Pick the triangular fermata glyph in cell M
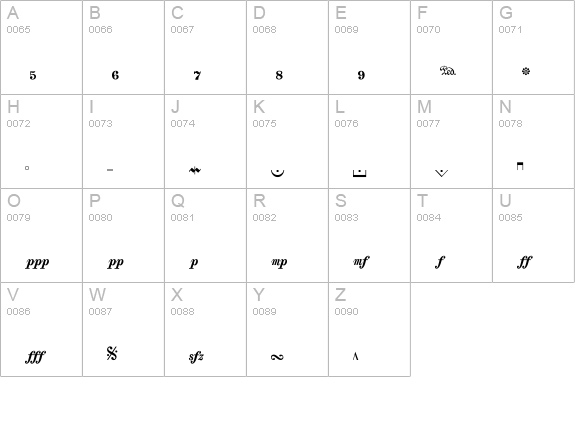The height and width of the screenshot is (421, 575). [442, 173]
